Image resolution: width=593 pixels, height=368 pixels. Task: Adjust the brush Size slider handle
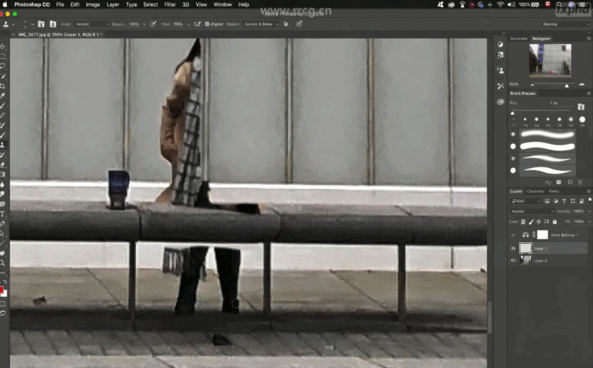[x=512, y=113]
